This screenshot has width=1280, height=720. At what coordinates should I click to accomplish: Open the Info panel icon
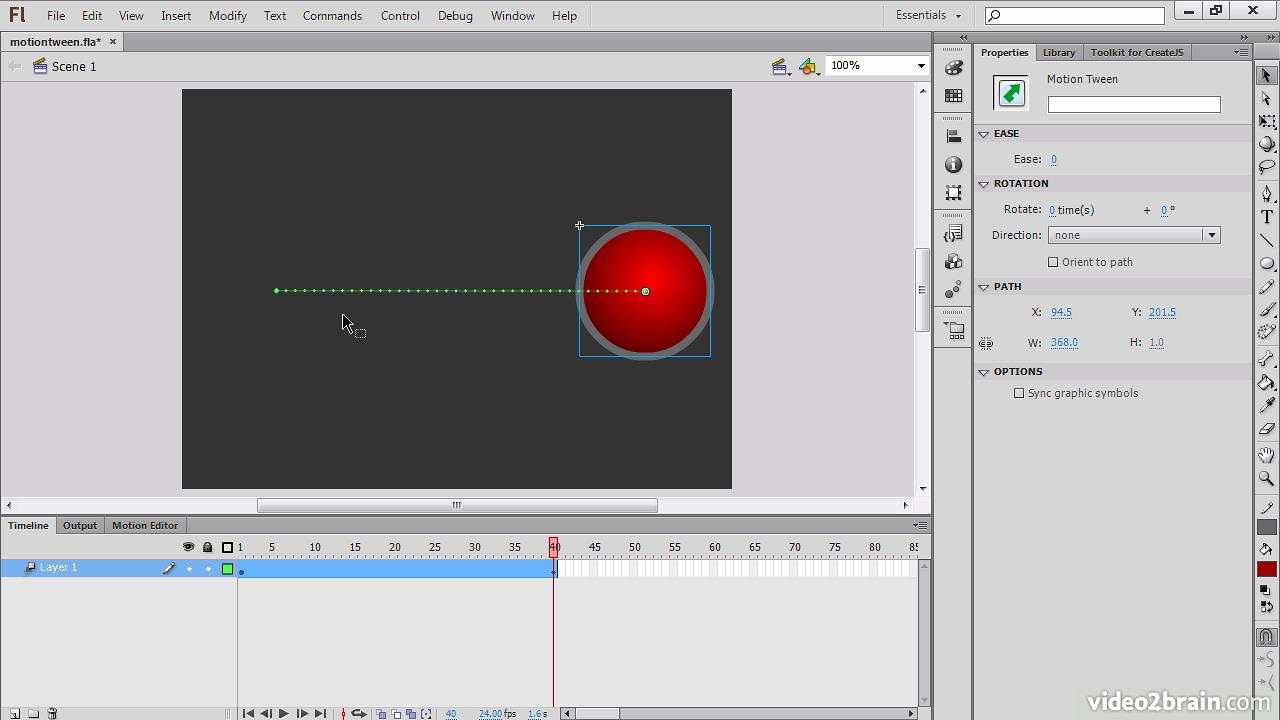[x=954, y=164]
